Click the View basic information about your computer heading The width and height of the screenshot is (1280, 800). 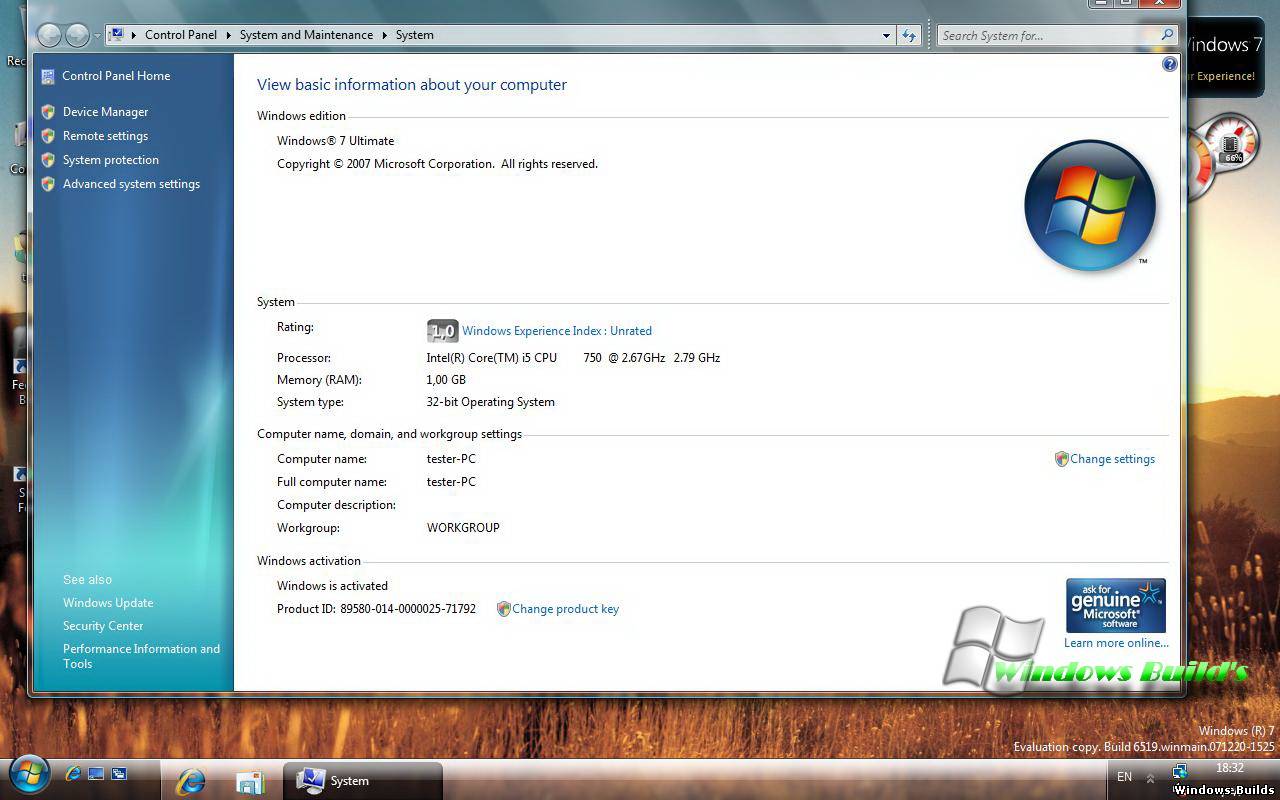(x=412, y=85)
